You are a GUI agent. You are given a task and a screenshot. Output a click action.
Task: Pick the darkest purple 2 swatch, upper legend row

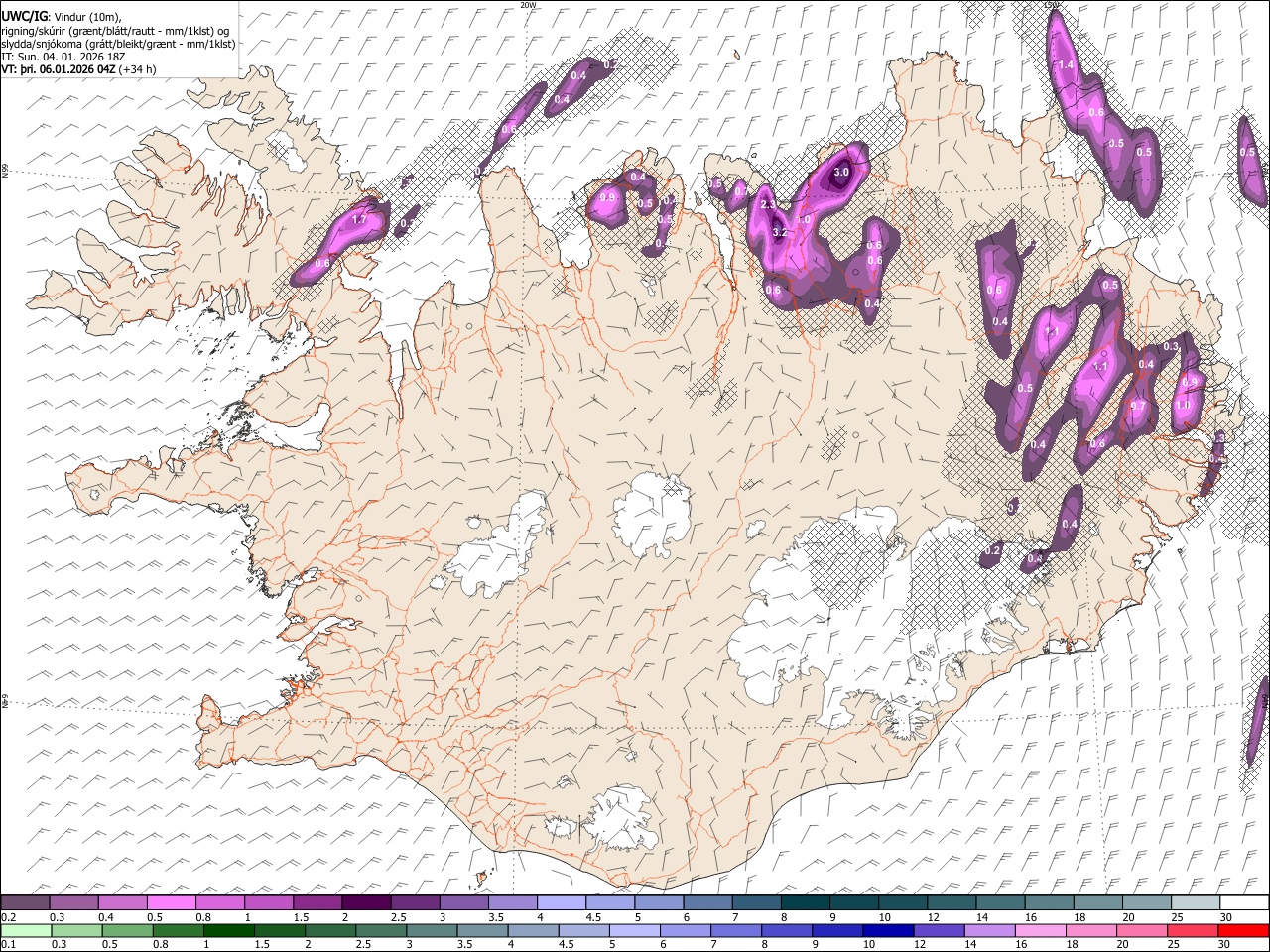(x=366, y=902)
